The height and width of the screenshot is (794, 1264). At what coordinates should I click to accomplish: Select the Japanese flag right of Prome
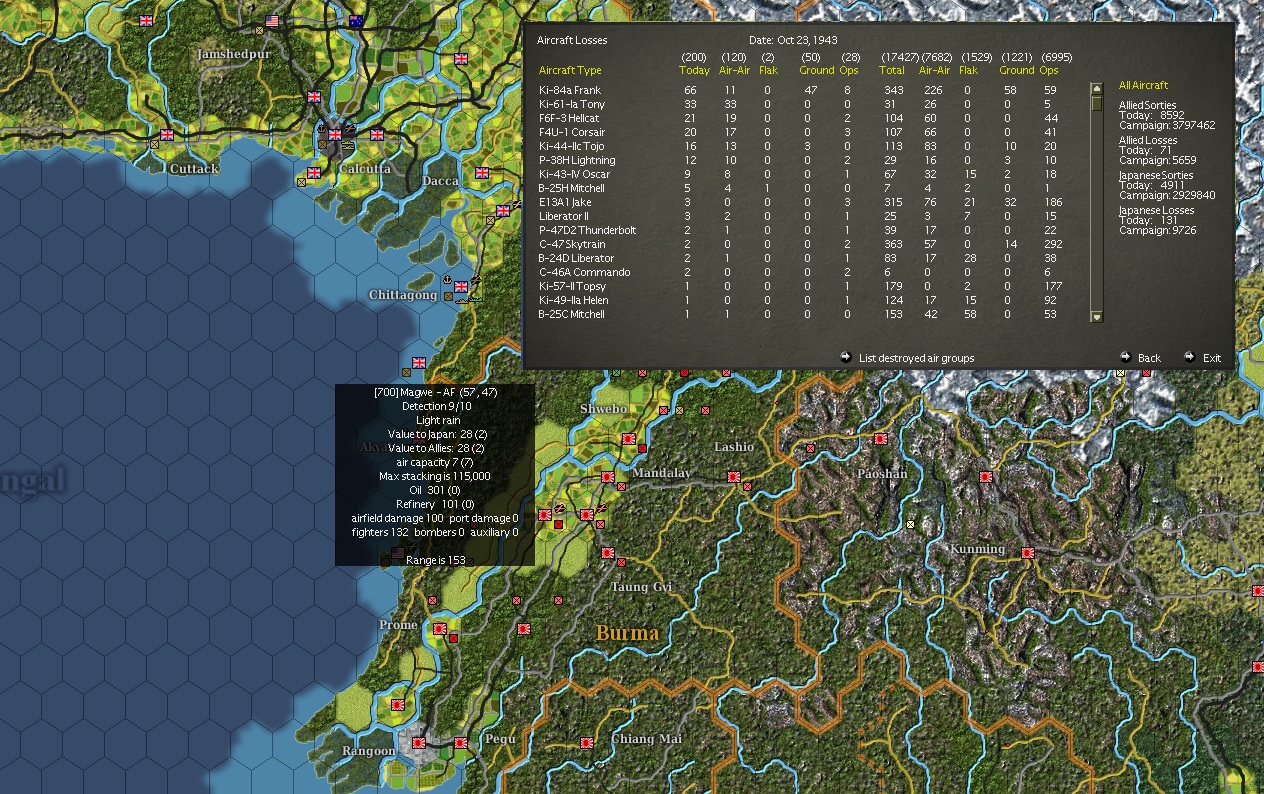tap(440, 629)
